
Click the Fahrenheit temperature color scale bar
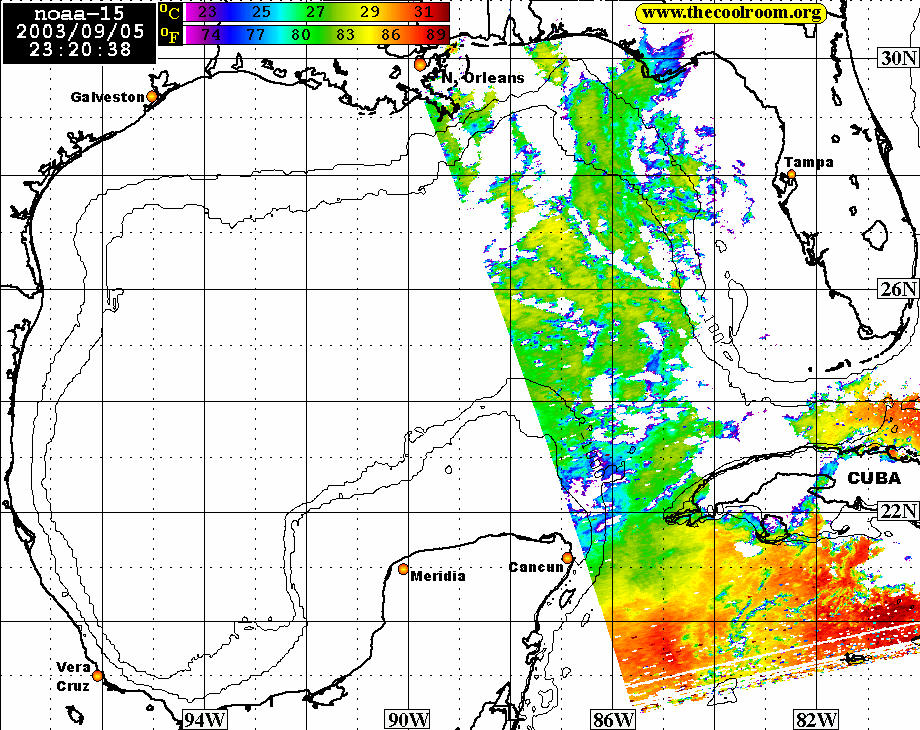click(317, 35)
